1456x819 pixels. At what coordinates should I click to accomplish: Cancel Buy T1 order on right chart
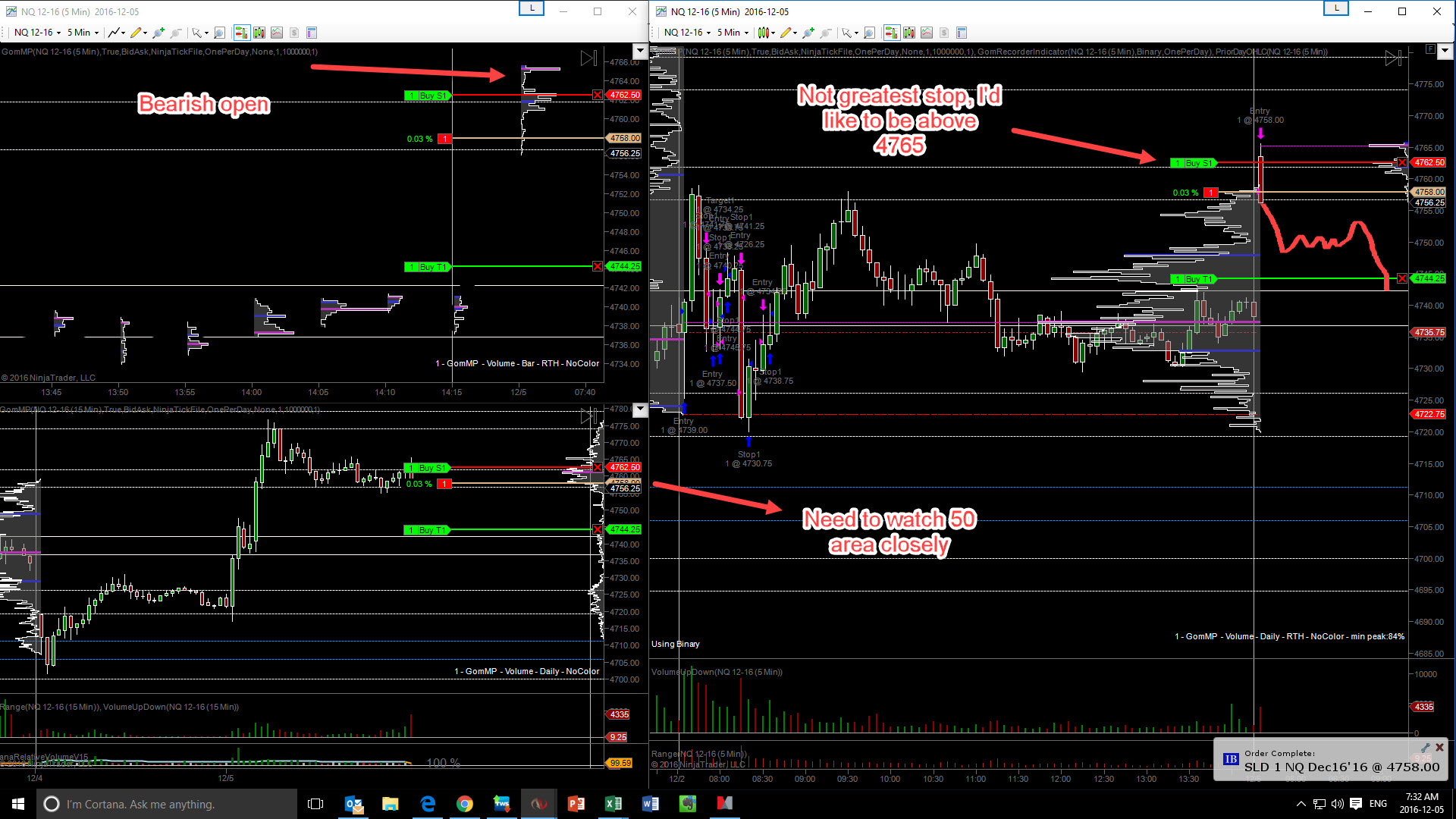1402,279
